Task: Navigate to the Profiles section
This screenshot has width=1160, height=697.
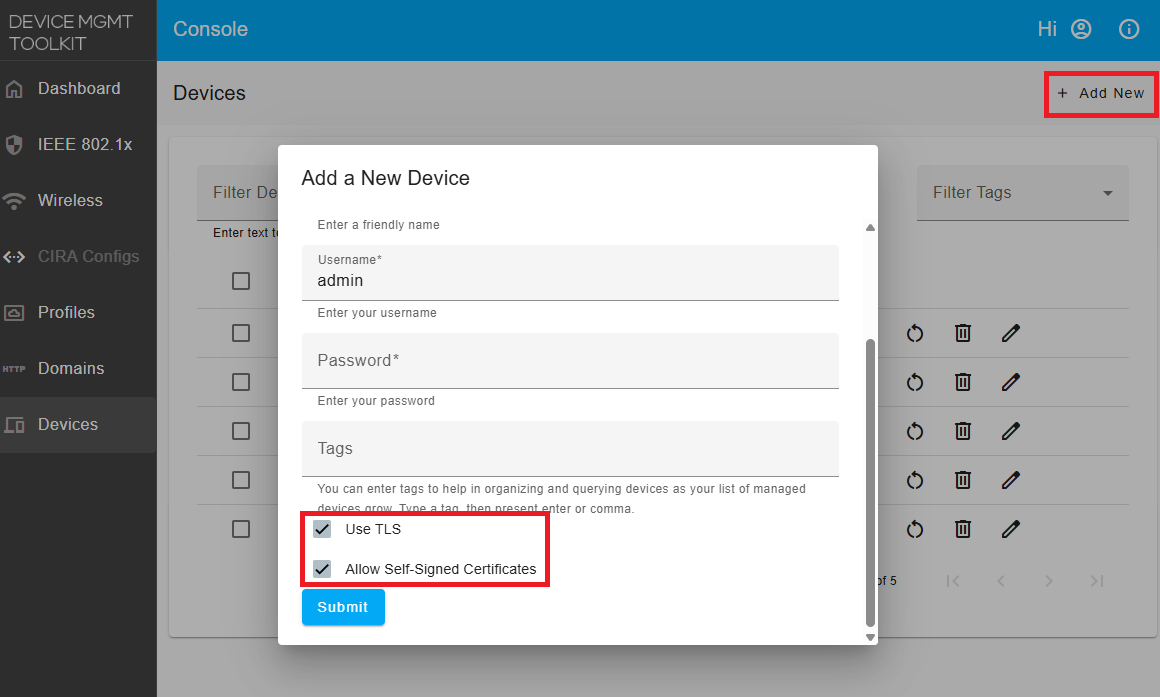Action: pos(14,312)
